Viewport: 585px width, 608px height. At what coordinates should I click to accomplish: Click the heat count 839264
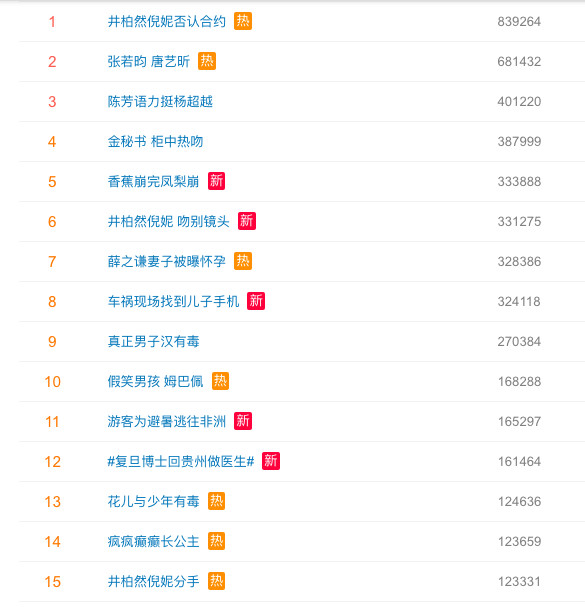519,21
